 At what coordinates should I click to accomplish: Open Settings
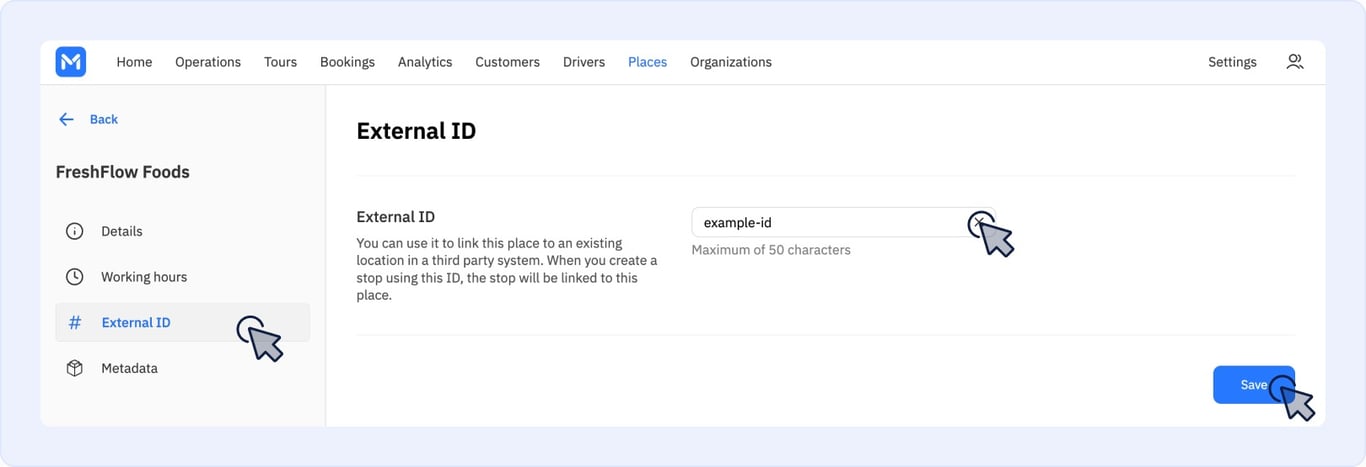click(x=1232, y=62)
